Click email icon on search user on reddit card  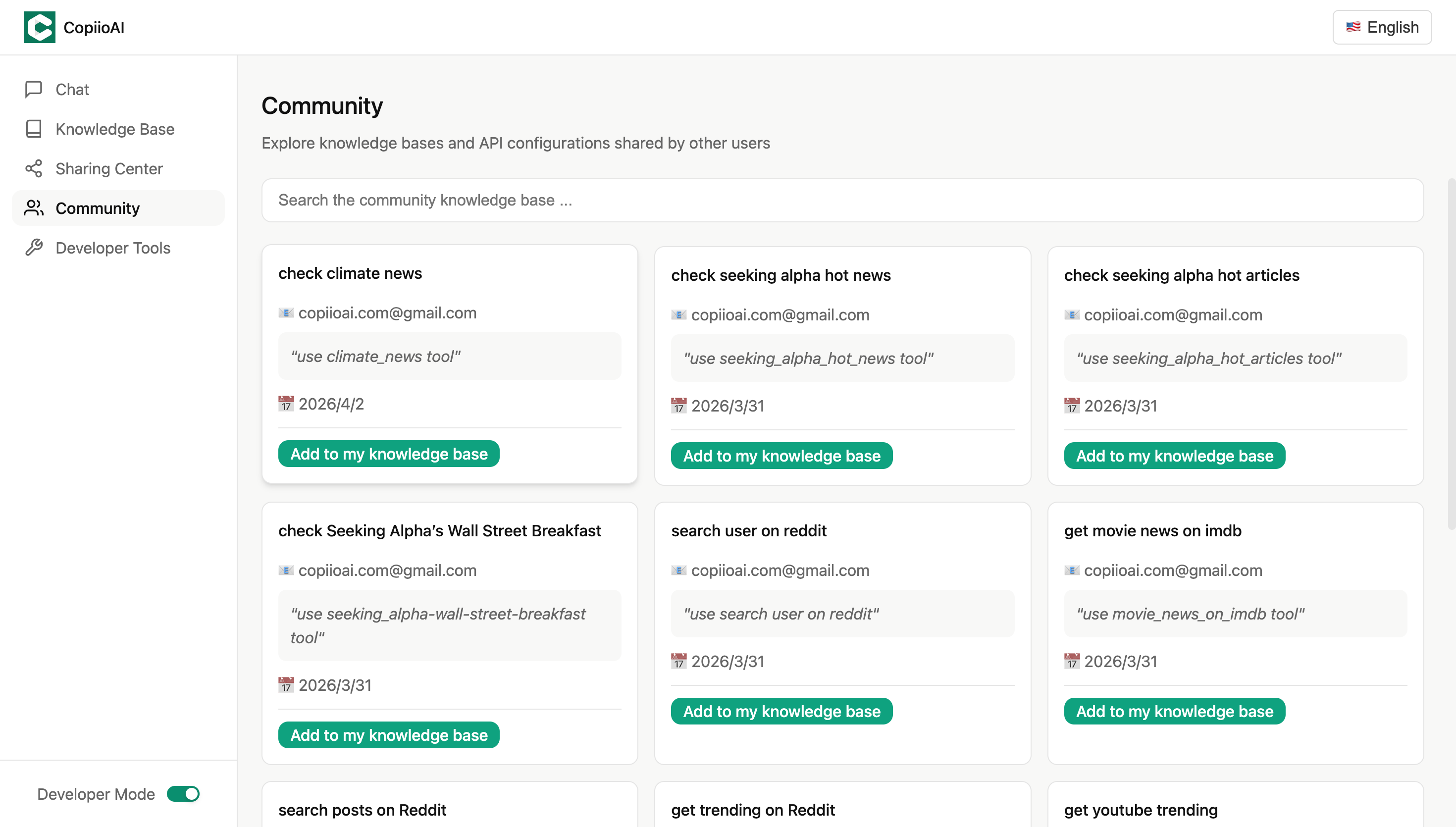[678, 570]
